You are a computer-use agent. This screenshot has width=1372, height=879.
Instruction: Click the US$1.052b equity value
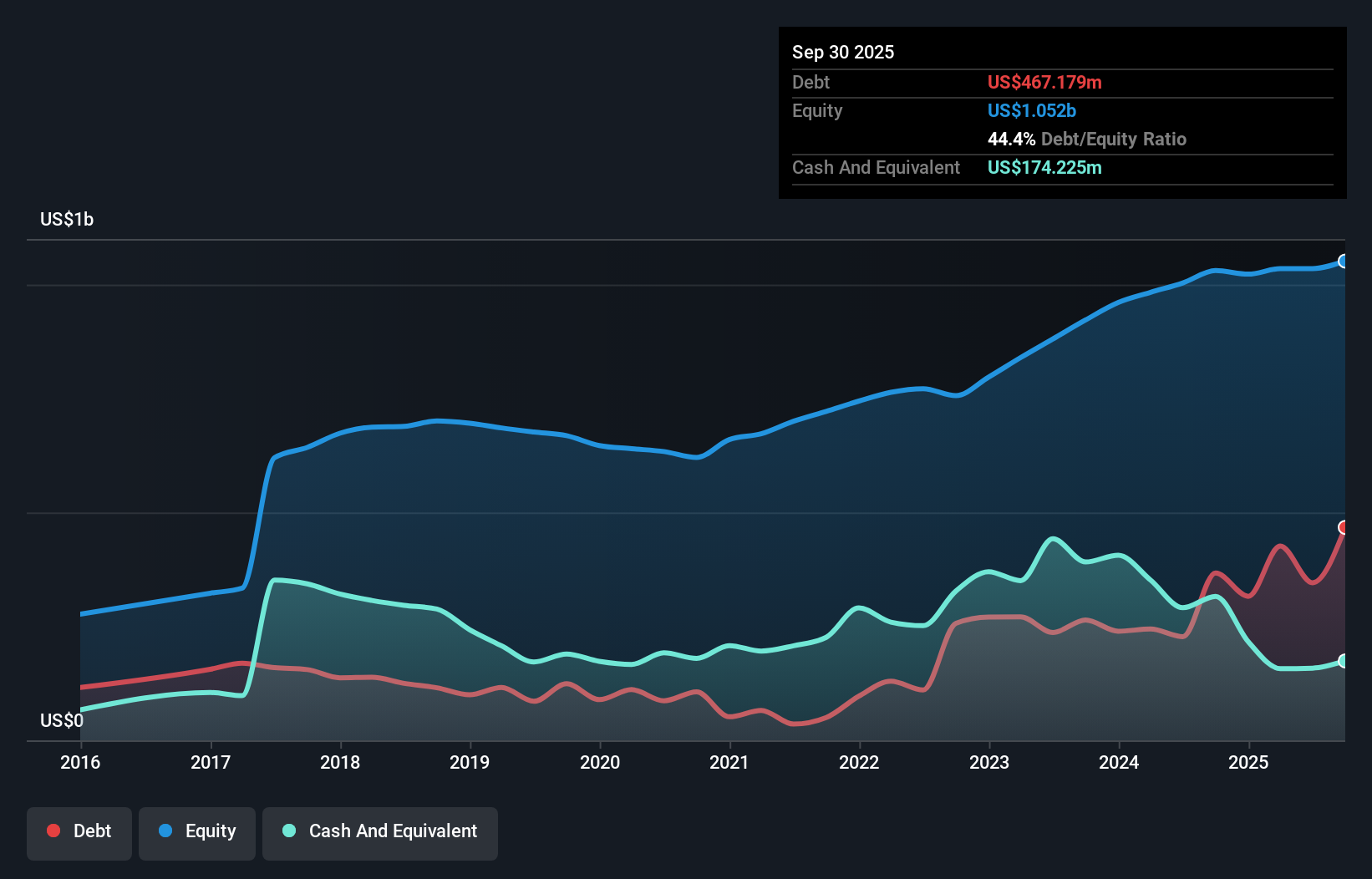1032,110
